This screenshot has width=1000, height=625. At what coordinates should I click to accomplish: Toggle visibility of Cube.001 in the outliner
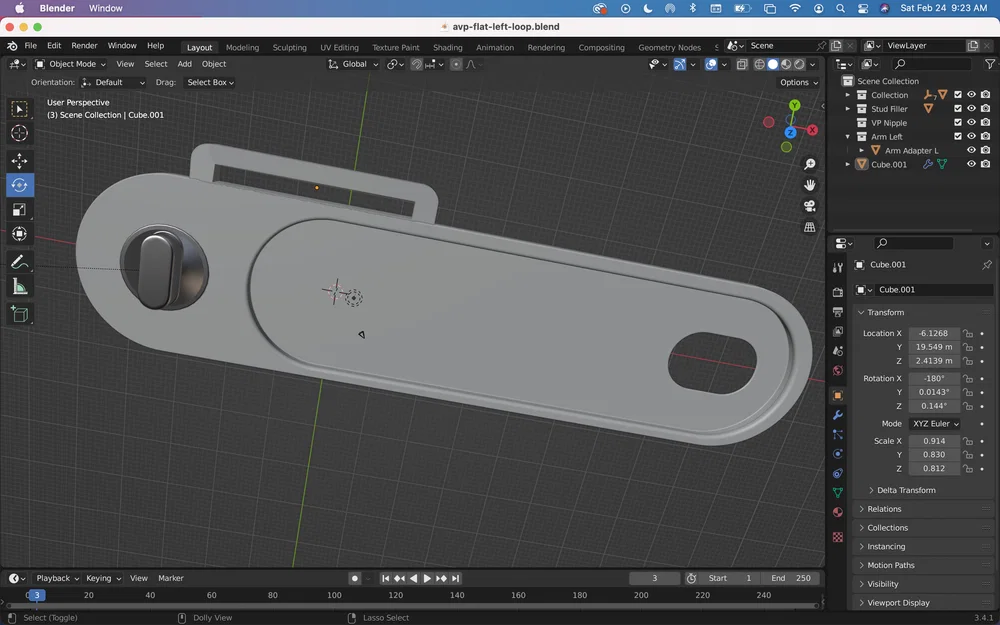click(x=971, y=164)
